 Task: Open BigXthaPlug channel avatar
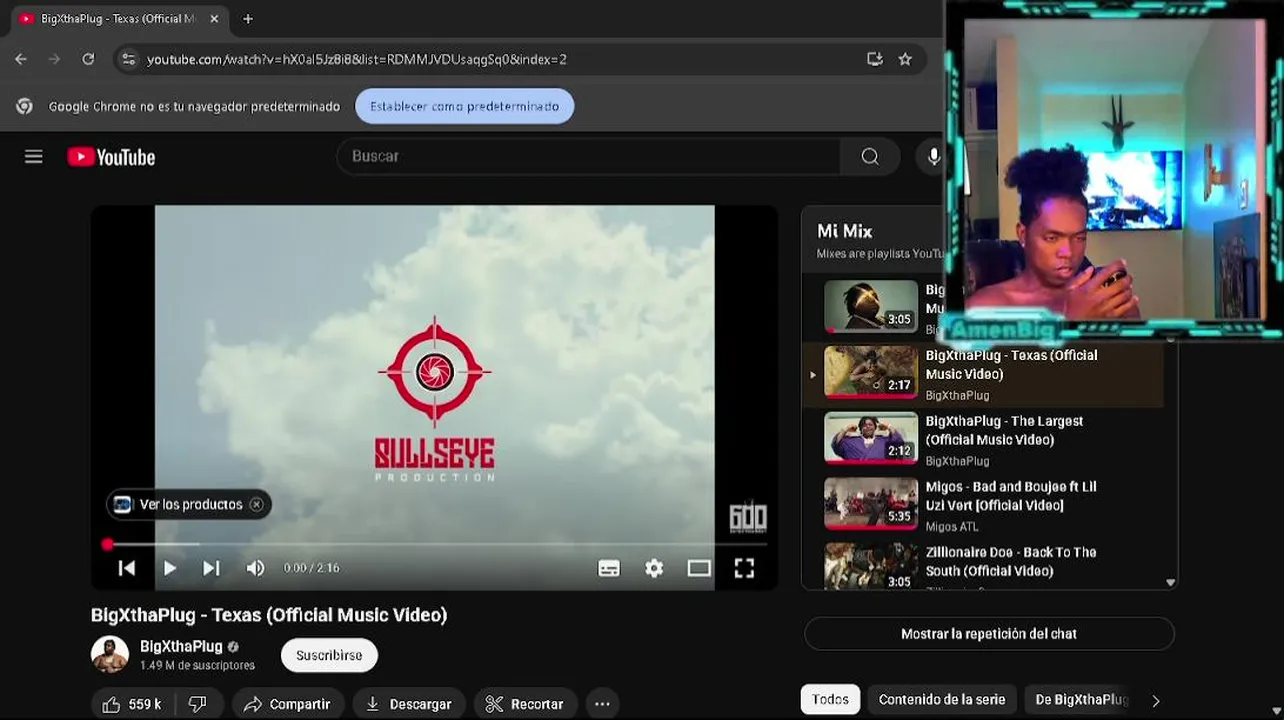(110, 655)
